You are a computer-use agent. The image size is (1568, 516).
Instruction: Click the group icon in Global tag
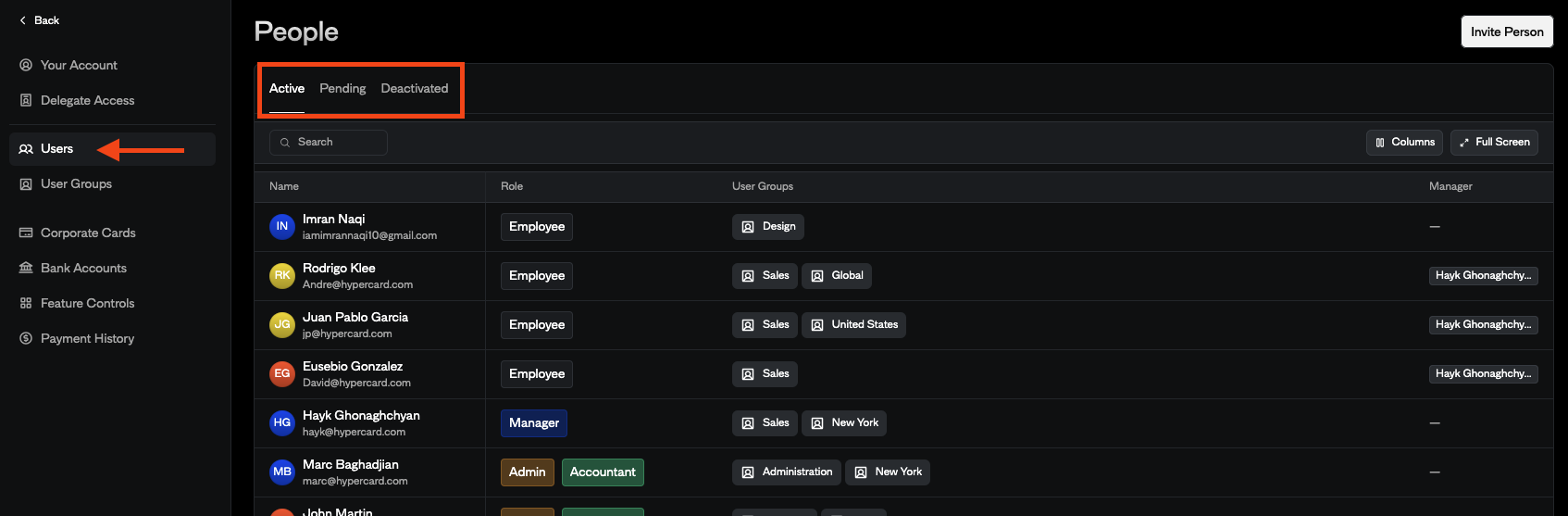[x=817, y=276]
